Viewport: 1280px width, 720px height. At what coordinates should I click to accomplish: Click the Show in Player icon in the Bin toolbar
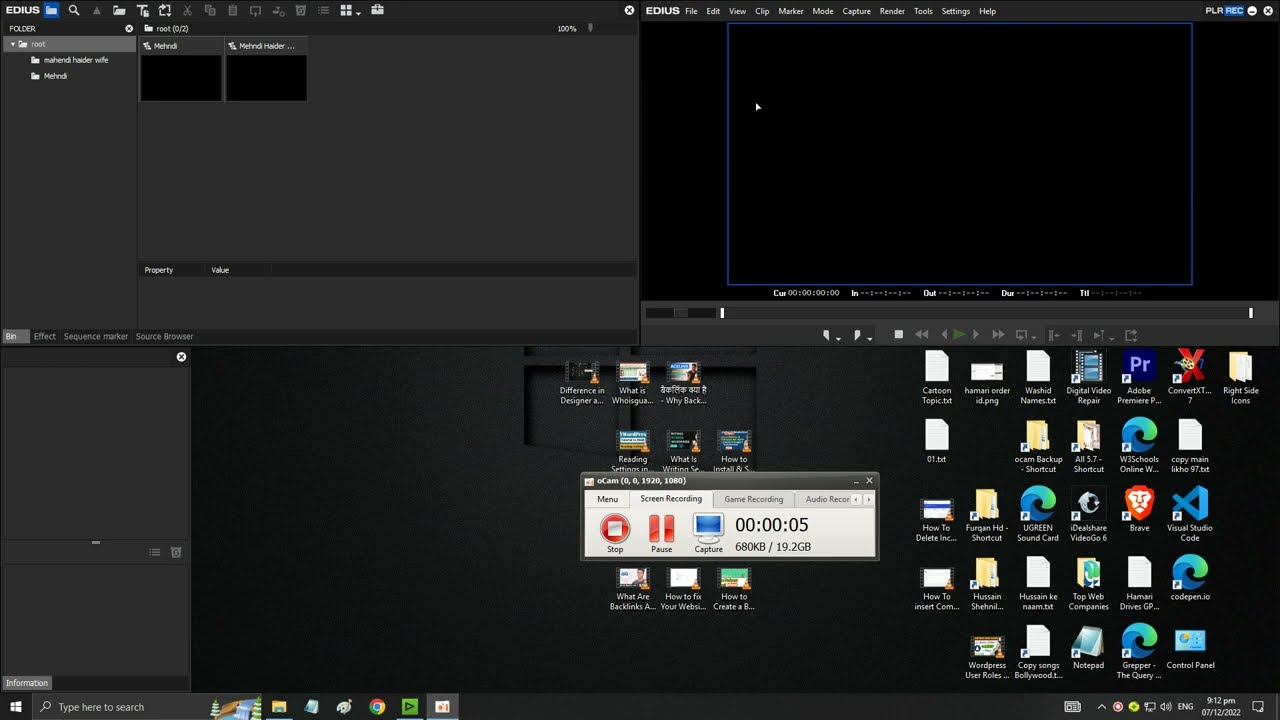[255, 10]
